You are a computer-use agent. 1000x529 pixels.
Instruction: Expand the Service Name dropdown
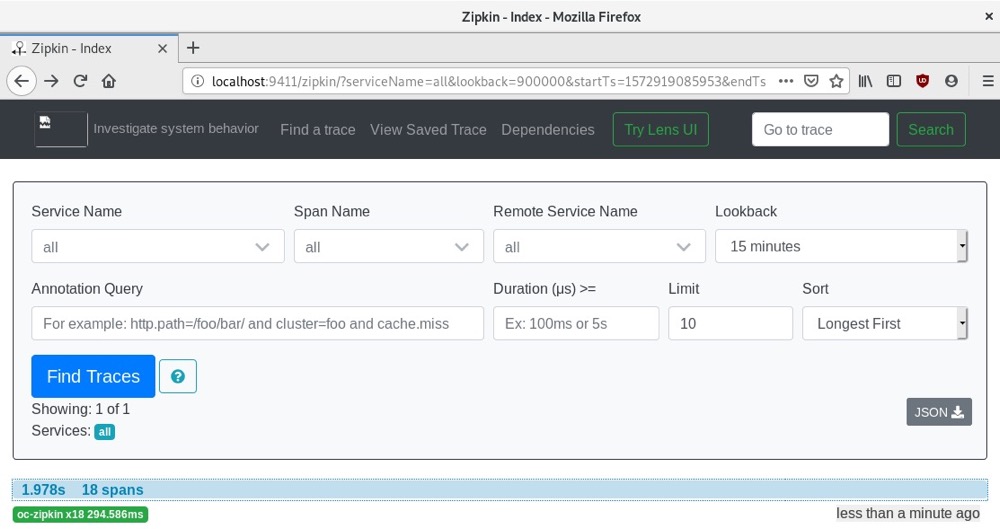[158, 246]
